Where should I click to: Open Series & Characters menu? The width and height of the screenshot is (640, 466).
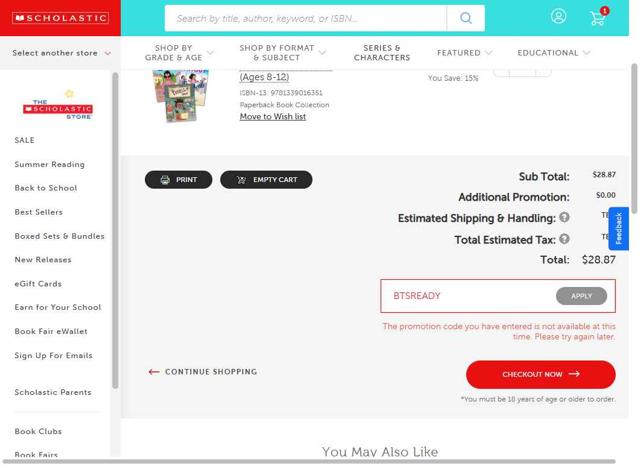click(382, 53)
